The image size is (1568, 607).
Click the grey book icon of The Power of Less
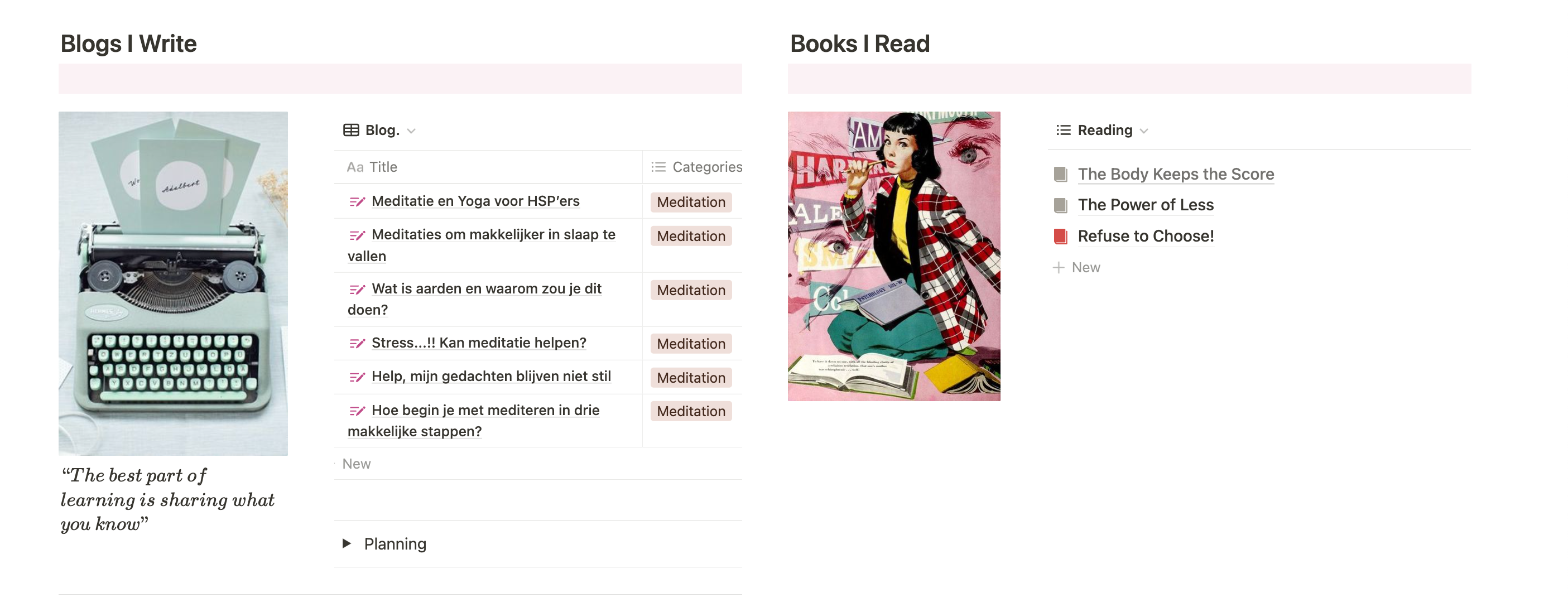pos(1060,205)
